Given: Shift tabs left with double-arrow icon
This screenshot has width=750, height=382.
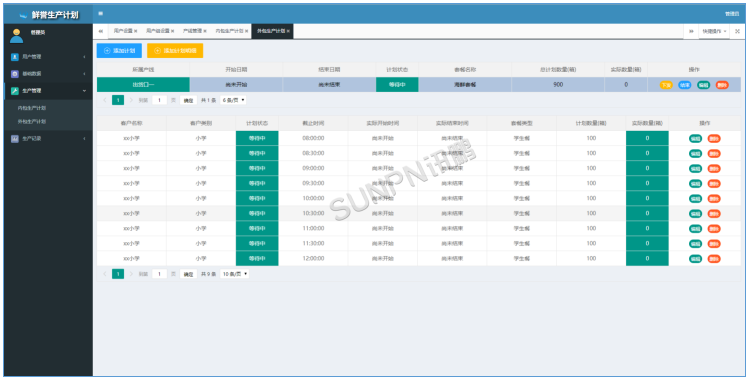Looking at the screenshot, I should pyautogui.click(x=101, y=31).
